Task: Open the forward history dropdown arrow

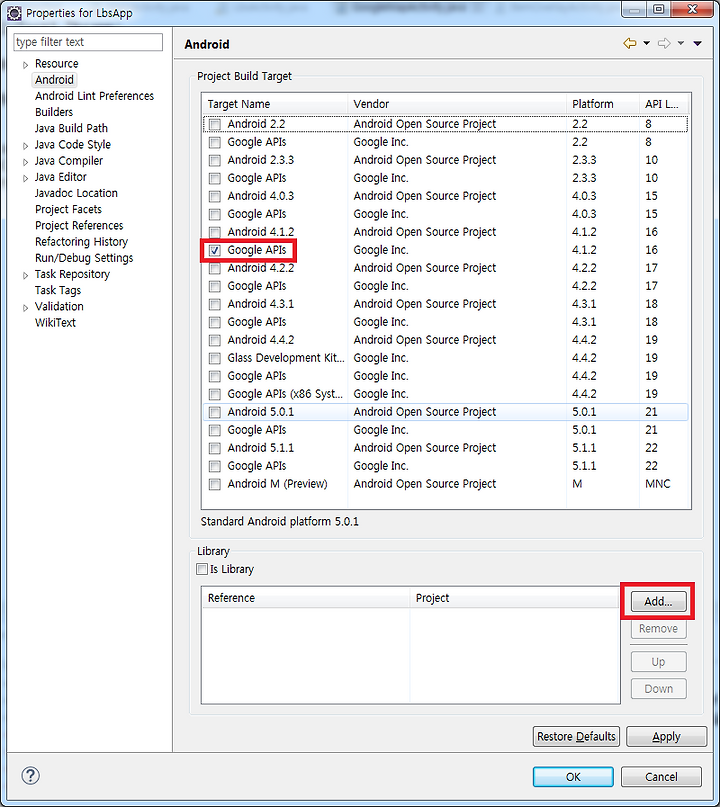Action: click(x=680, y=43)
